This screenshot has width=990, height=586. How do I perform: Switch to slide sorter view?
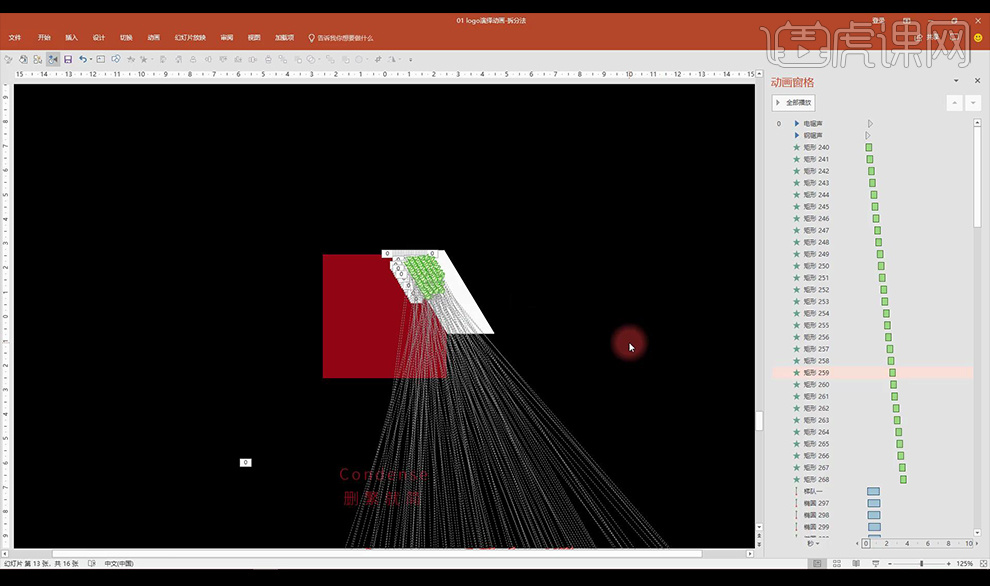point(839,564)
